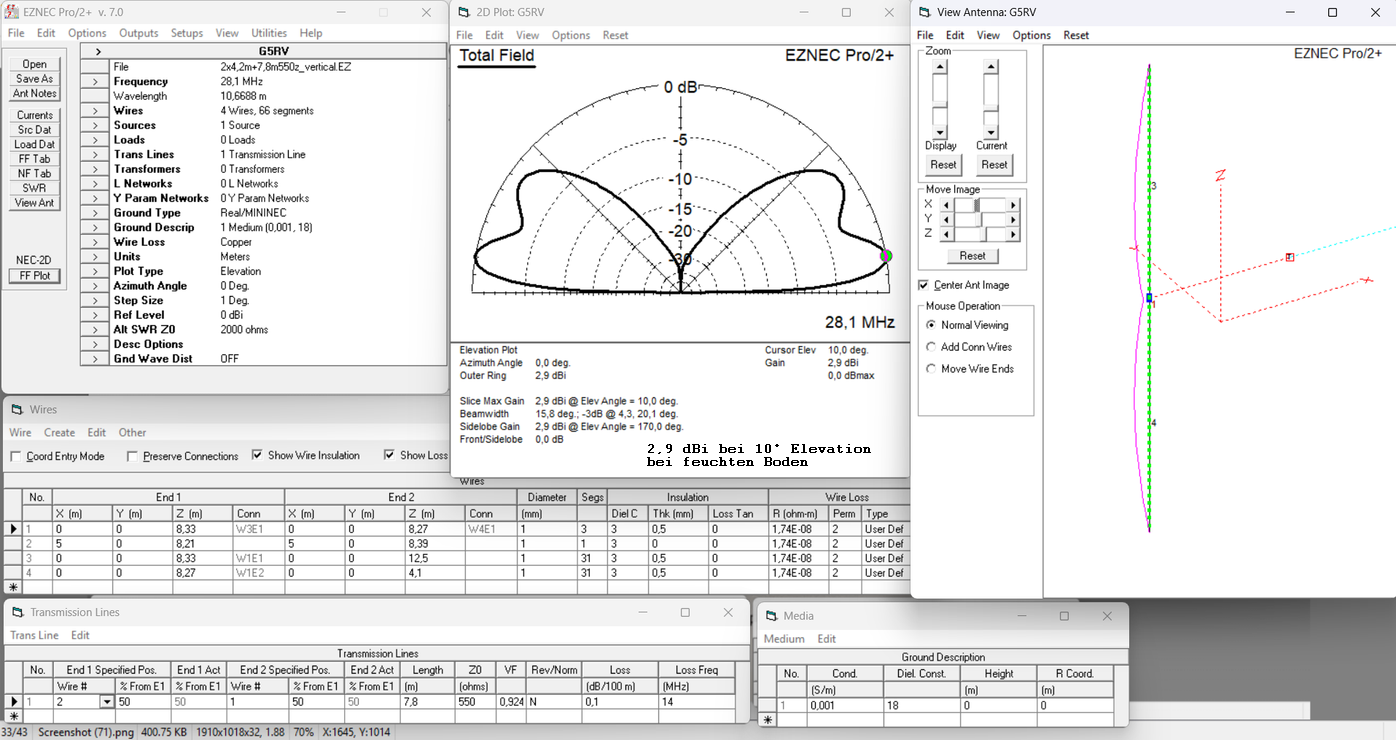Select wire row 1 using its row arrow
Image resolution: width=1396 pixels, height=740 pixels.
(13, 529)
